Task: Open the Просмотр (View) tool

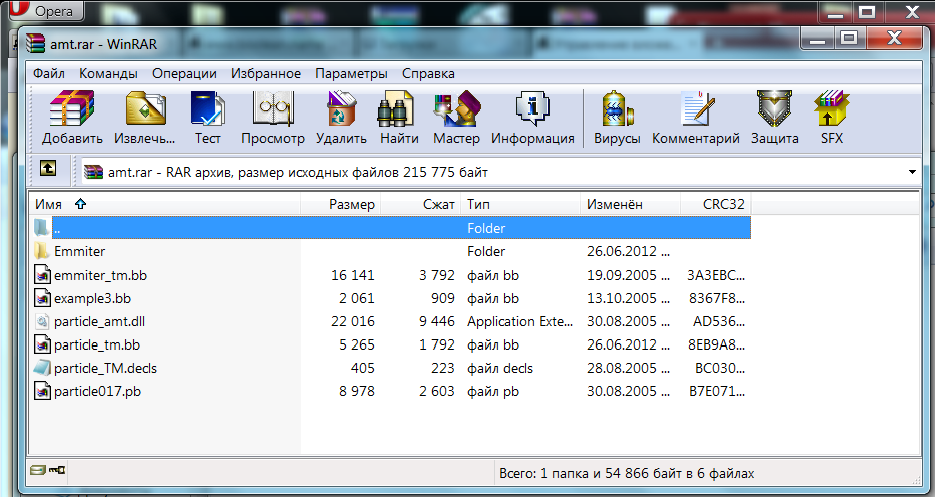Action: [x=273, y=118]
